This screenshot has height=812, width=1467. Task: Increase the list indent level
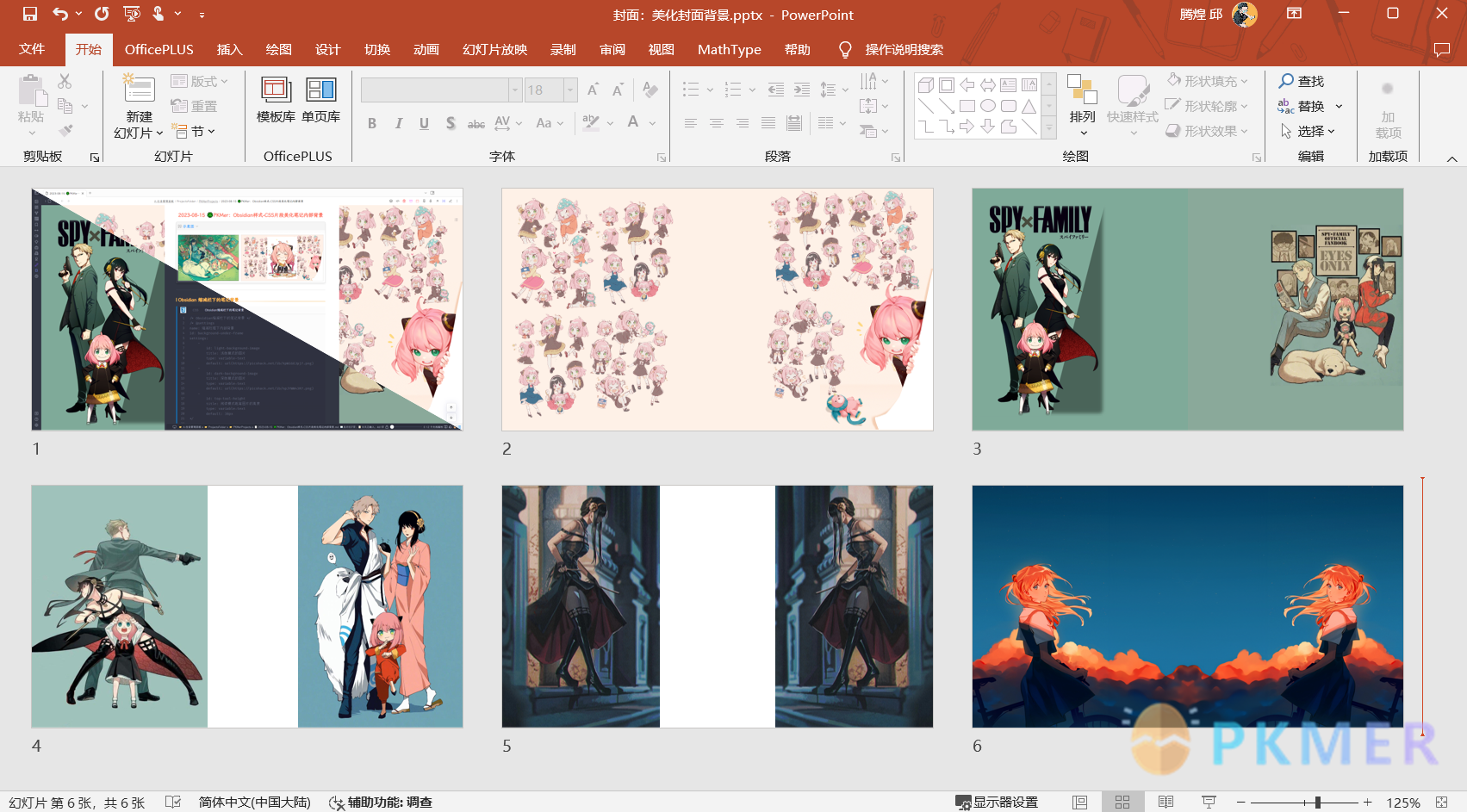click(802, 90)
